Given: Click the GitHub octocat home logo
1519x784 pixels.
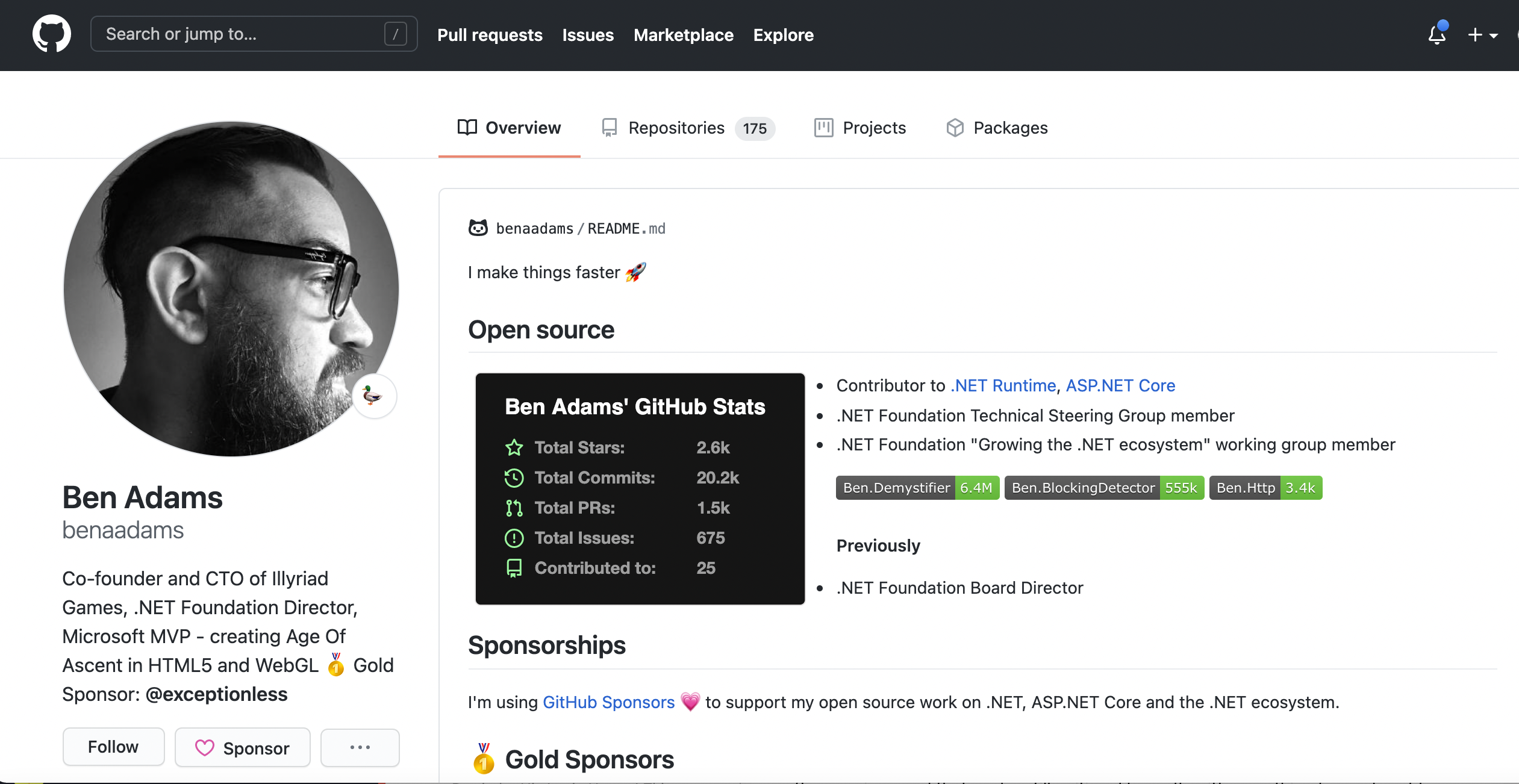Looking at the screenshot, I should point(51,33).
